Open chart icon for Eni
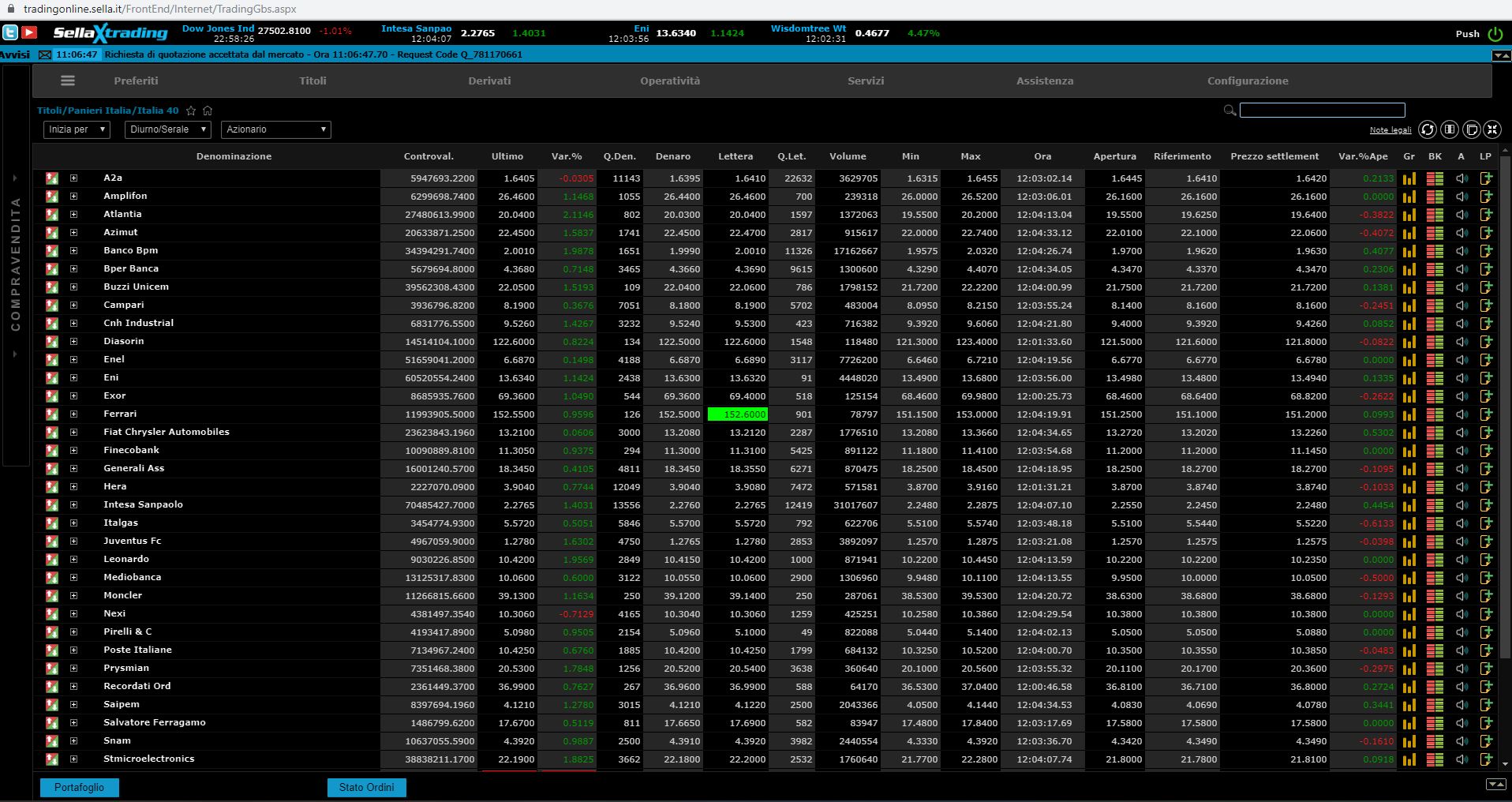1512x802 pixels. coord(1409,378)
